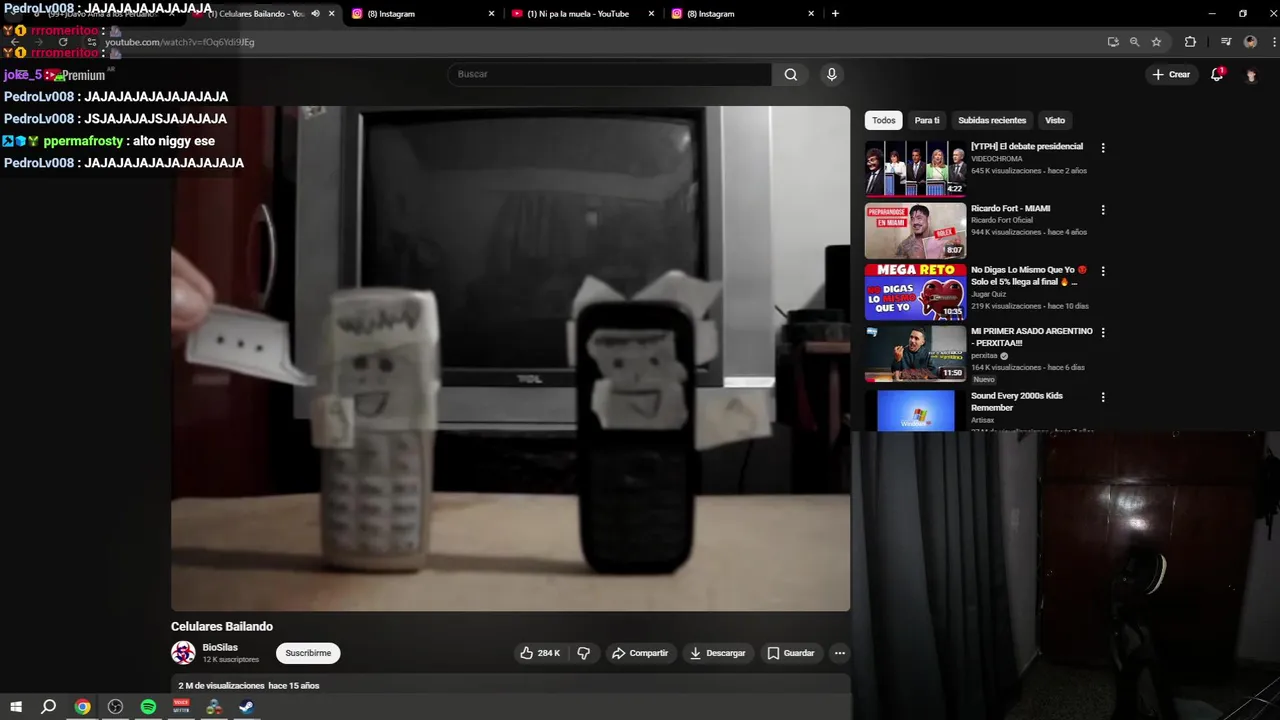Subscribe via the Suscribirme button
The image size is (1280, 720).
pyautogui.click(x=308, y=653)
